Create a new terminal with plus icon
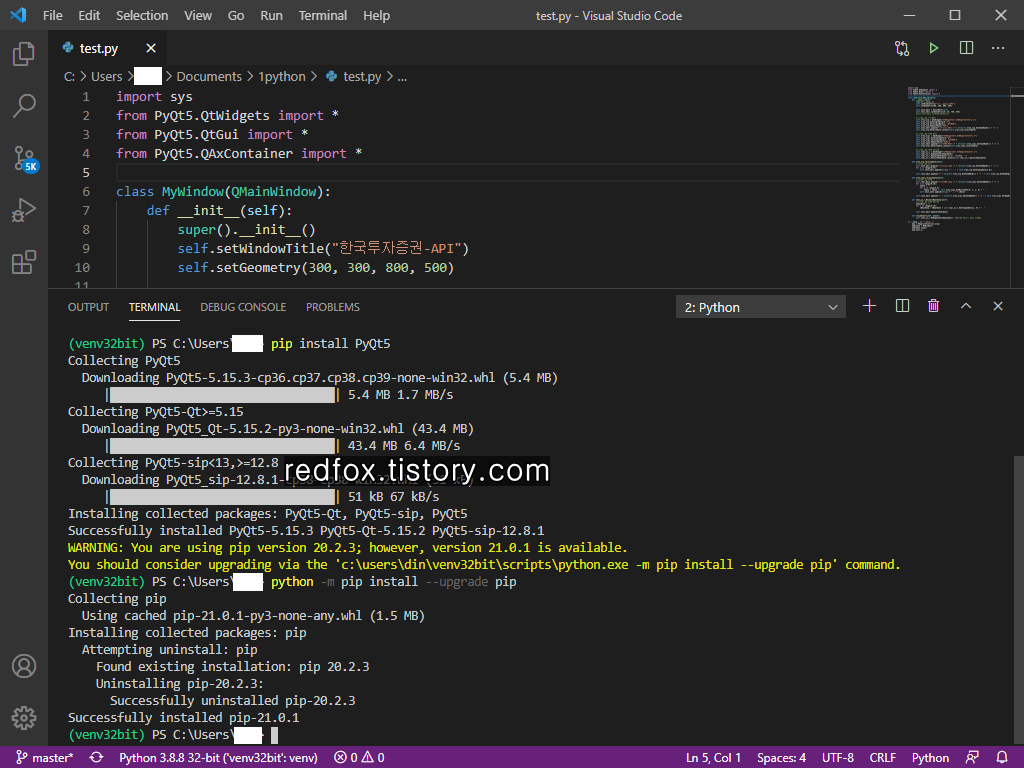 tap(869, 306)
